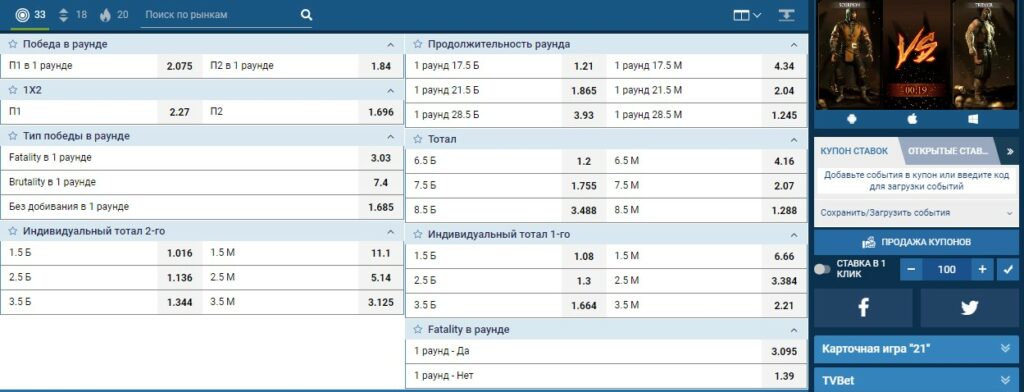Screen dimensions: 1024x392
Task: Click the stake amount 100 field
Action: tap(946, 269)
